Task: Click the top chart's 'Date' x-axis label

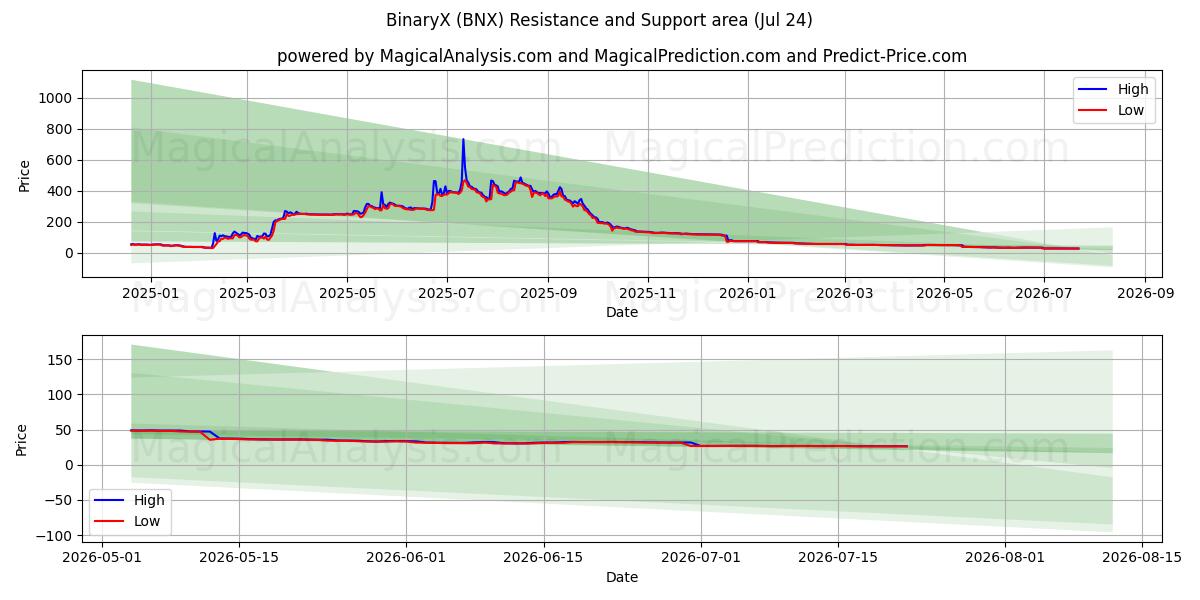Action: [x=621, y=313]
